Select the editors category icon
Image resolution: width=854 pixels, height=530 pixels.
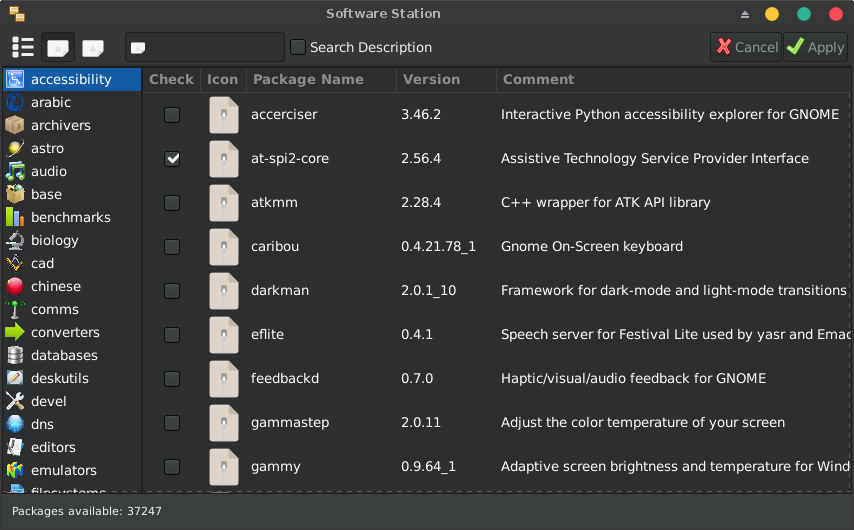pos(15,447)
